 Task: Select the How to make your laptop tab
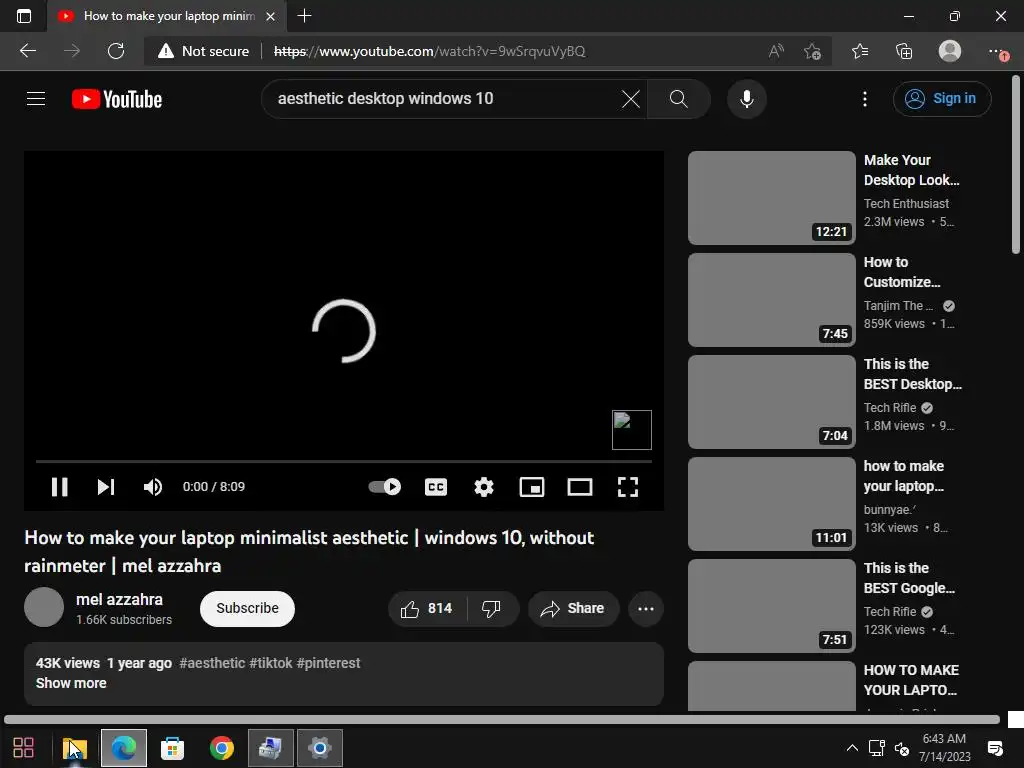click(169, 16)
